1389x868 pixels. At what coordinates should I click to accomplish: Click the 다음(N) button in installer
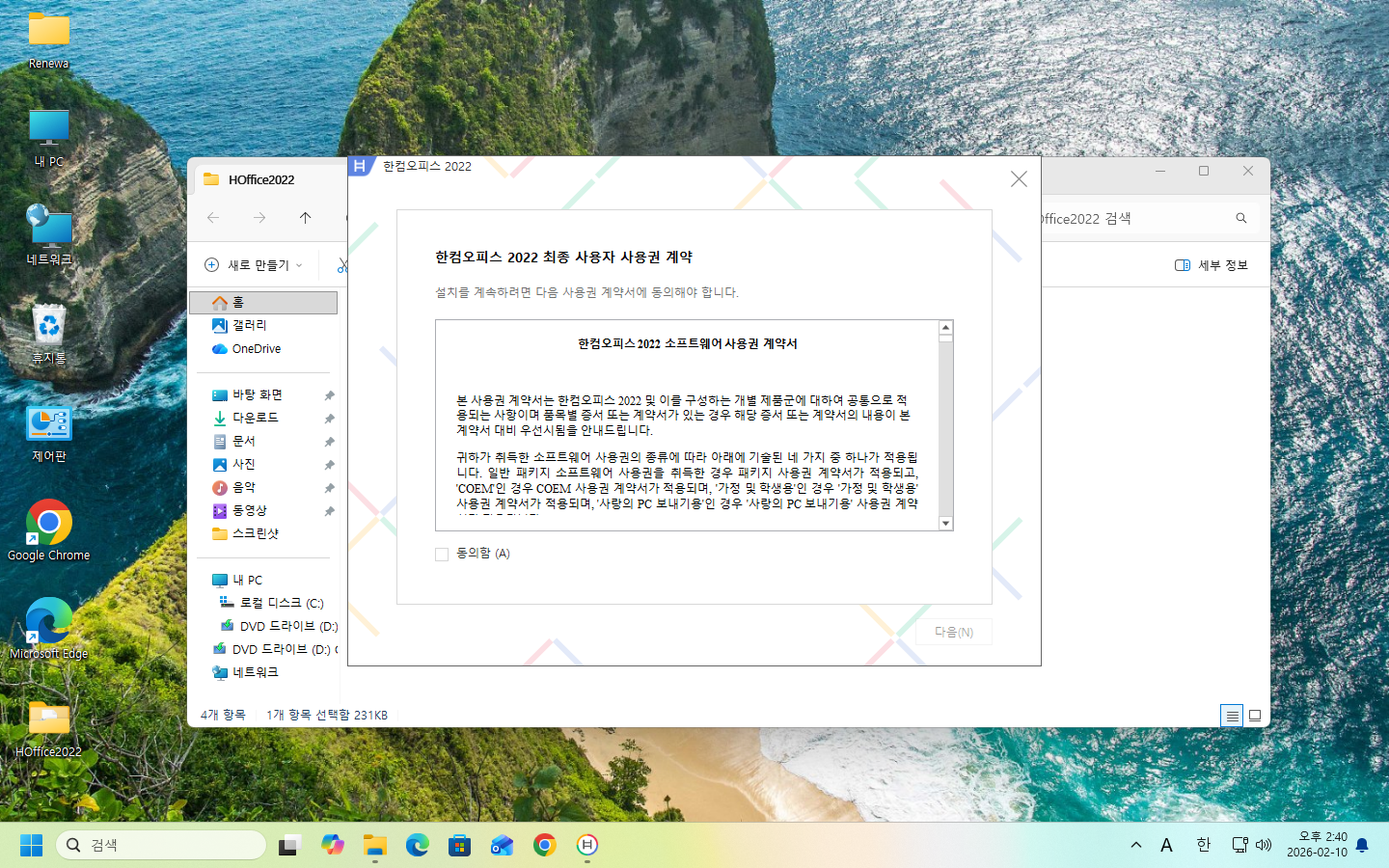pyautogui.click(x=953, y=632)
